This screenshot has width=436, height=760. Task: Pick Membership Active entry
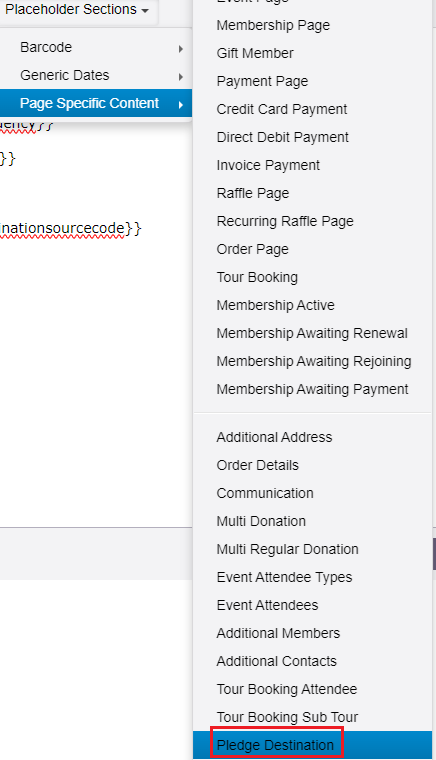click(312, 305)
